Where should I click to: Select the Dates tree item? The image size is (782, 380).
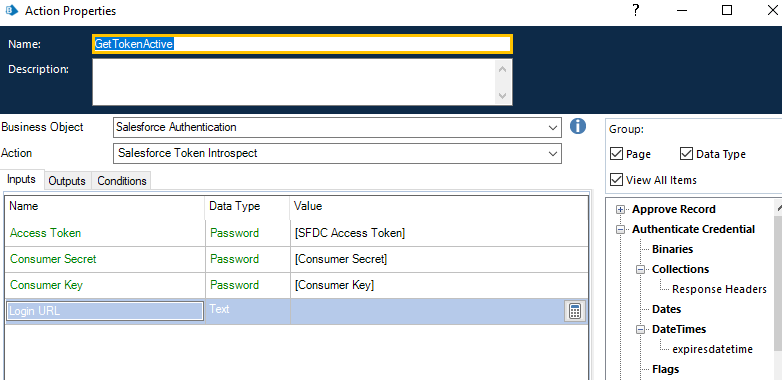[x=666, y=309]
